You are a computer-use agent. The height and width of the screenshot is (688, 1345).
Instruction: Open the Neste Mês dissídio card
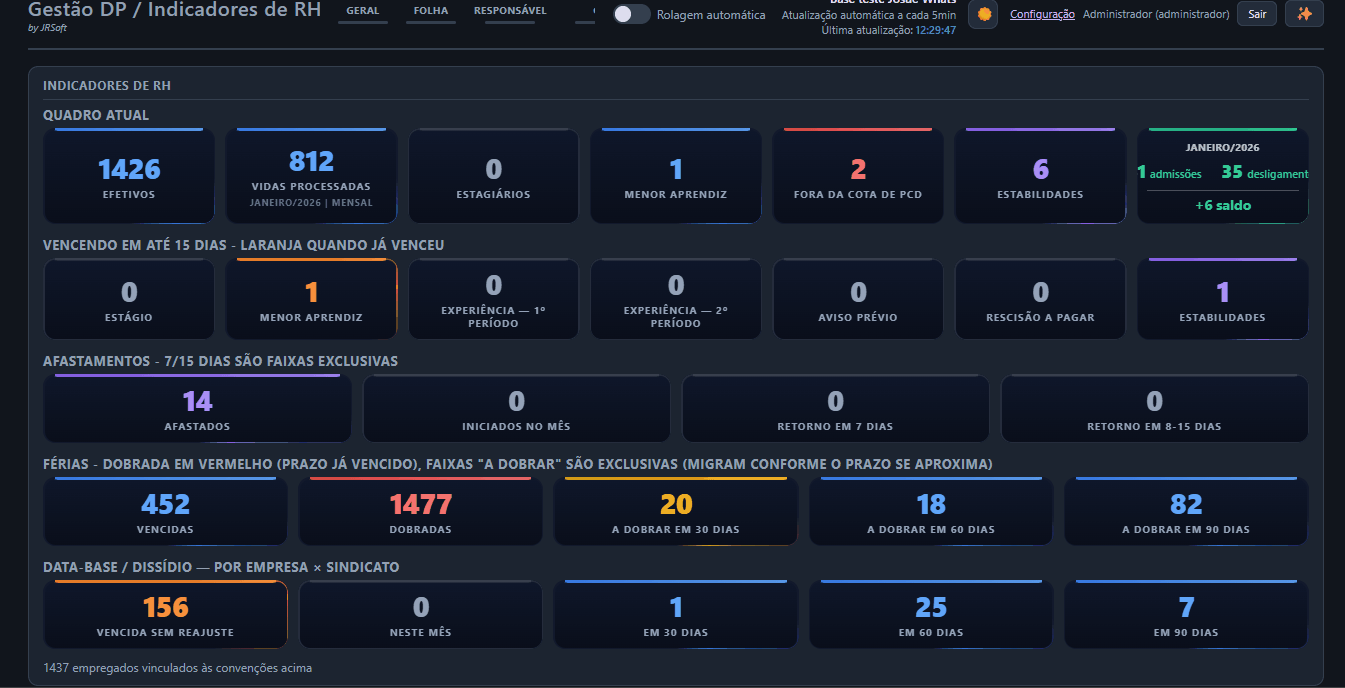point(420,614)
